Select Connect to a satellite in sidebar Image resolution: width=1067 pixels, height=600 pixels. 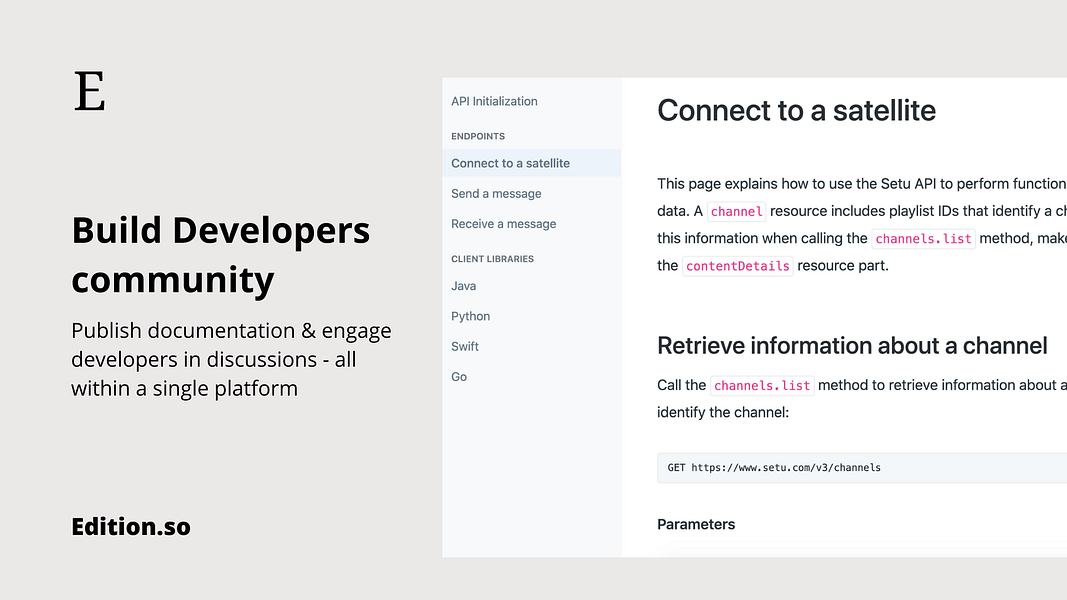[x=531, y=163]
